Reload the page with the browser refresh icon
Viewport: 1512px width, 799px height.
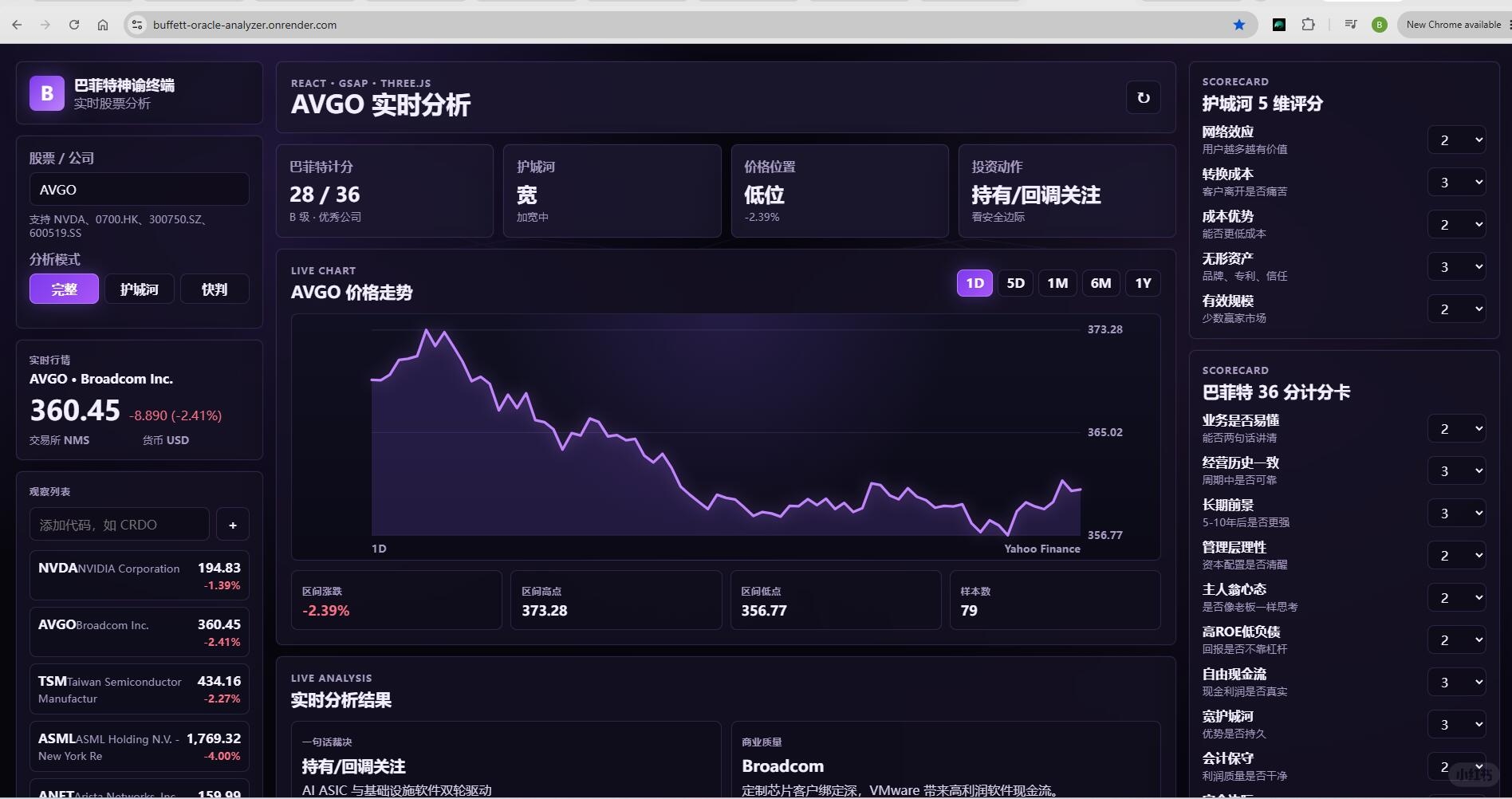74,25
